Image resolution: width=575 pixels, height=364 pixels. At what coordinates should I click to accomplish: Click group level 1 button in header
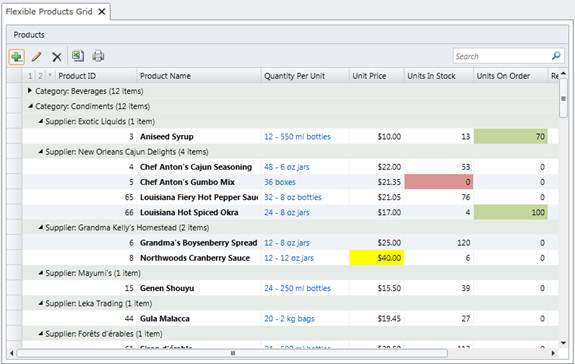[x=30, y=76]
